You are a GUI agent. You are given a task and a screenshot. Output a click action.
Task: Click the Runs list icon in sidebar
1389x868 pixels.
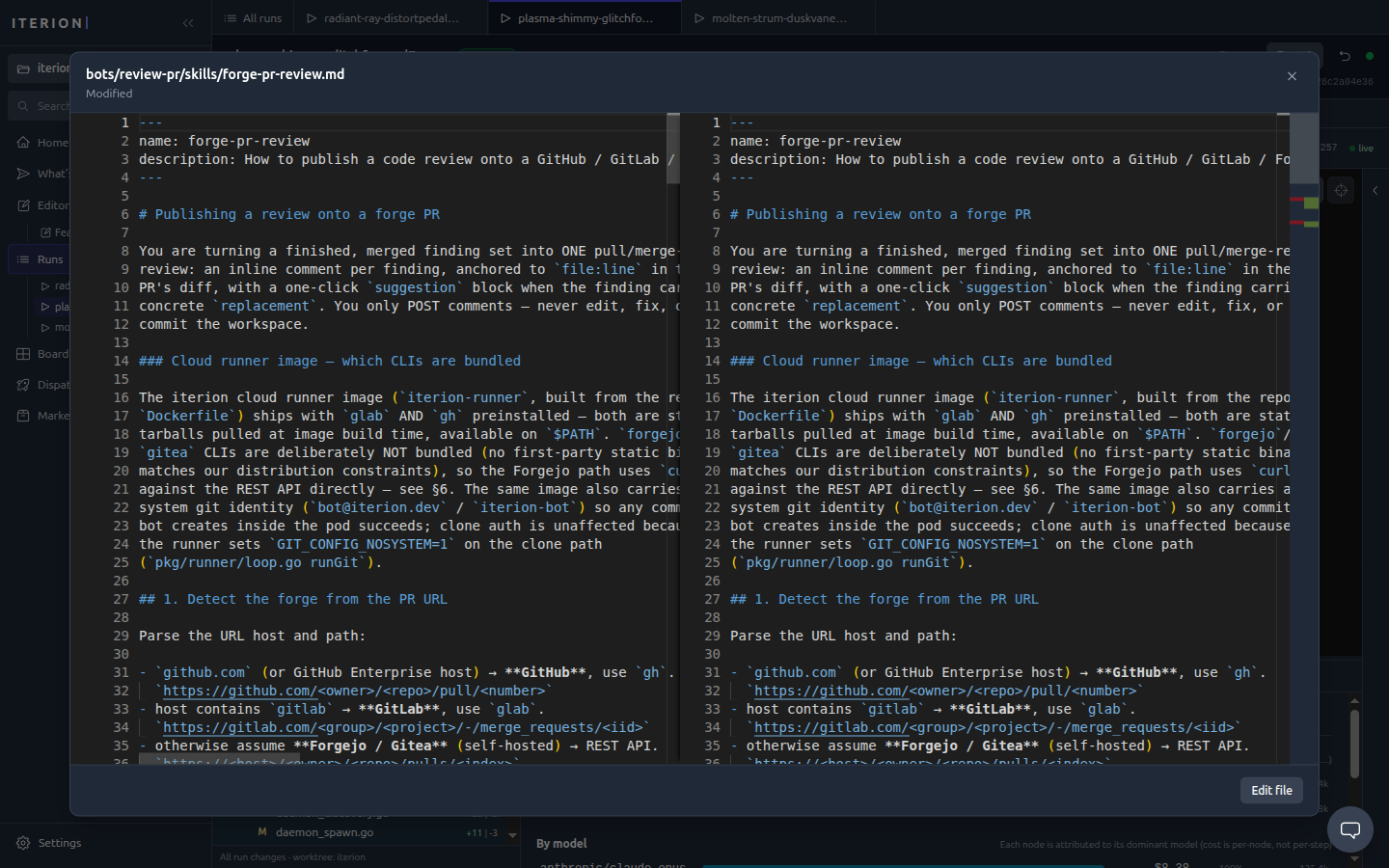23,259
